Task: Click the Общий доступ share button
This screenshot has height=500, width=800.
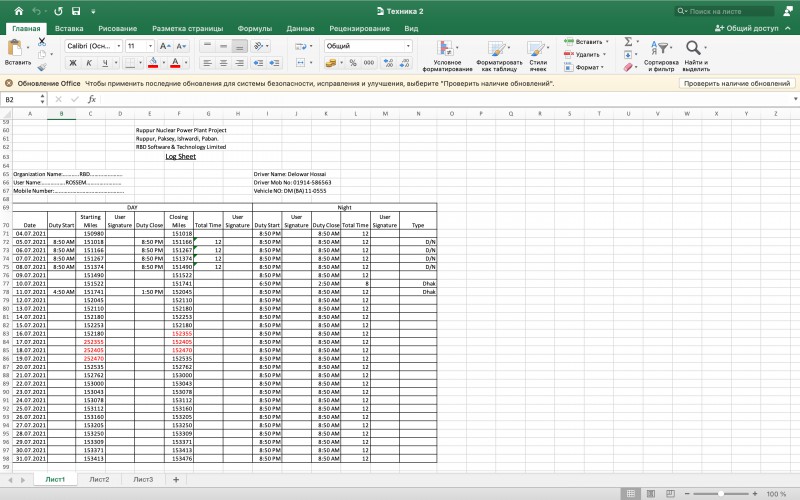Action: click(x=746, y=28)
